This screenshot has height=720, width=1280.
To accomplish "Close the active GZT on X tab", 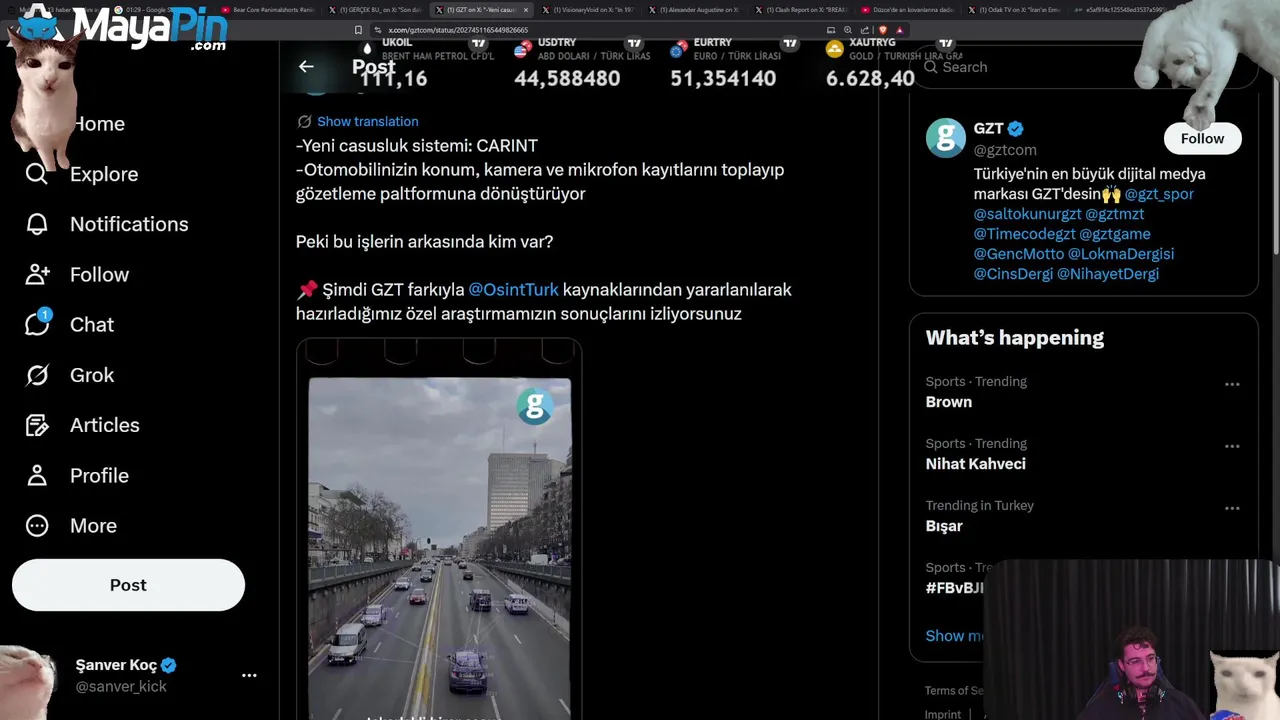I will click(526, 10).
